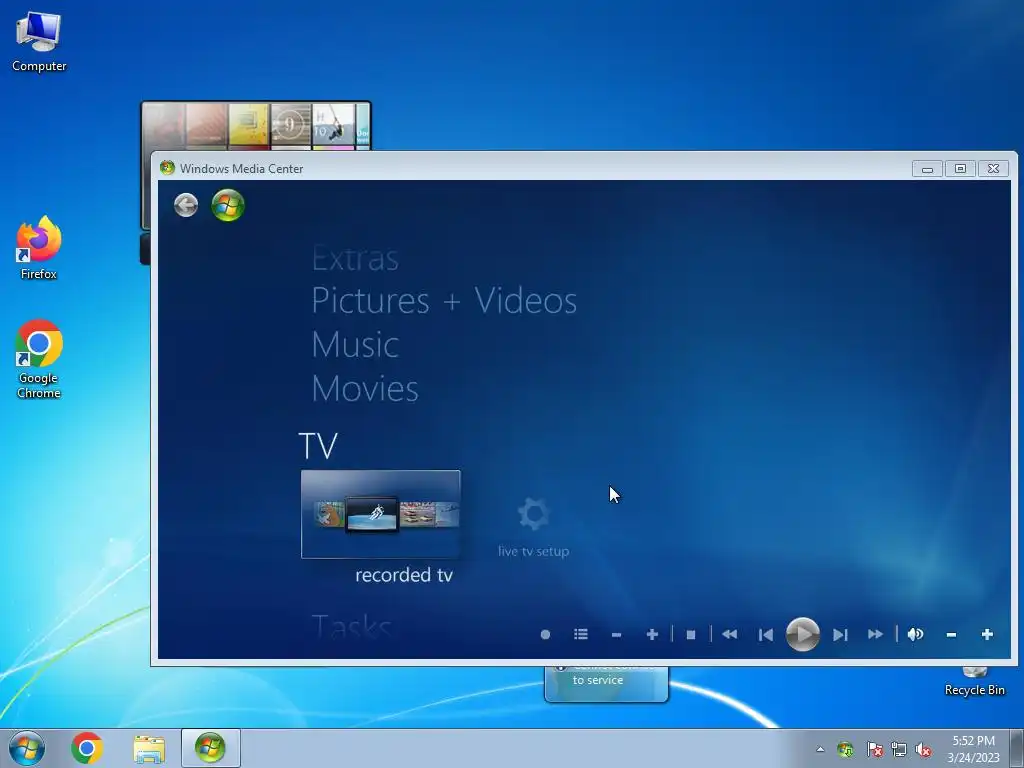The width and height of the screenshot is (1024, 768).
Task: Open the Google Chrome desktop shortcut
Action: pos(39,359)
